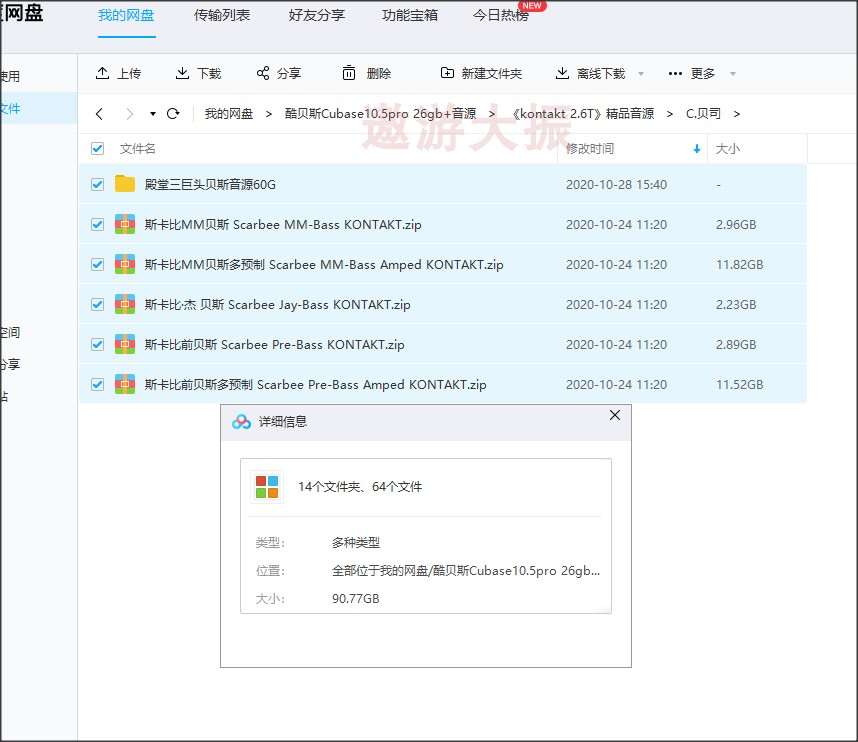
Task: Click the 离线下载 button label
Action: 601,73
